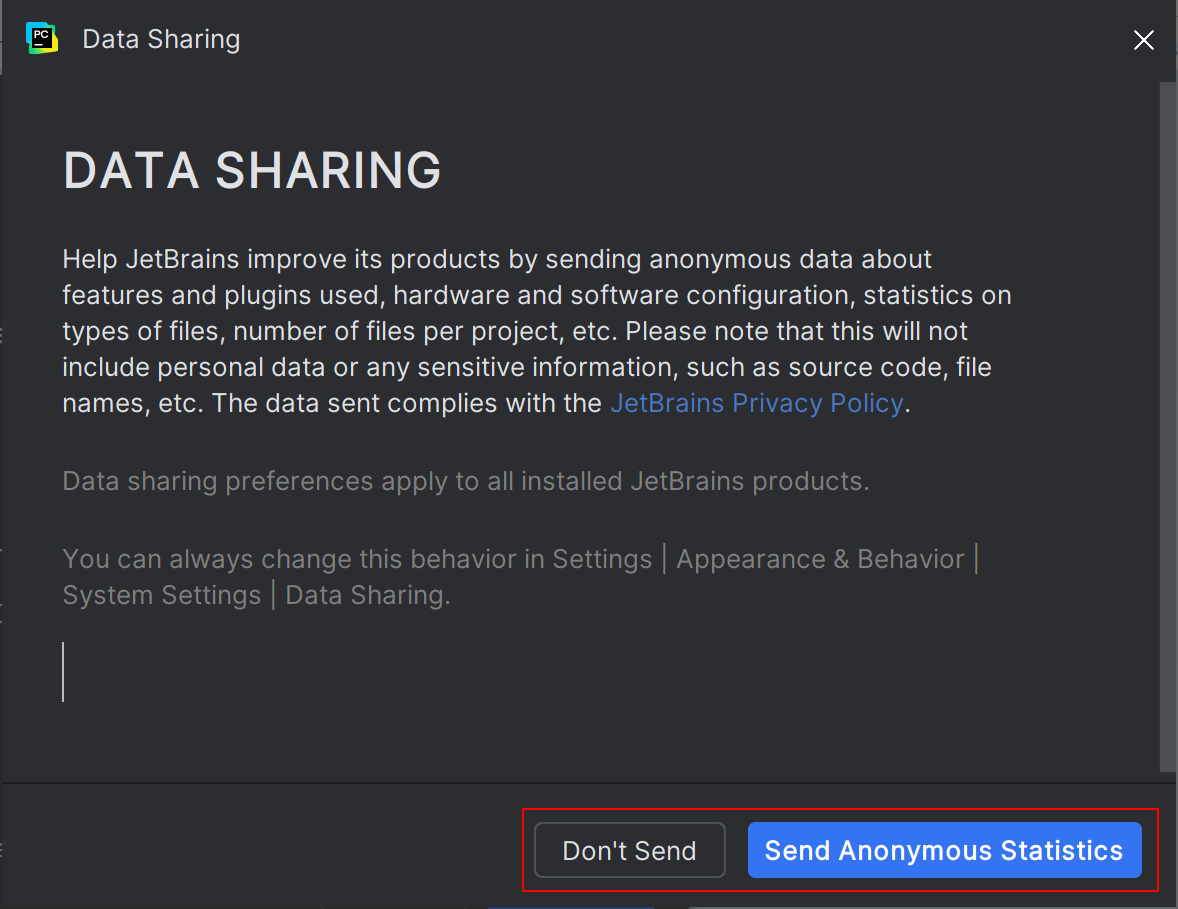
Task: Place the cursor at the text caret line
Action: (x=64, y=672)
